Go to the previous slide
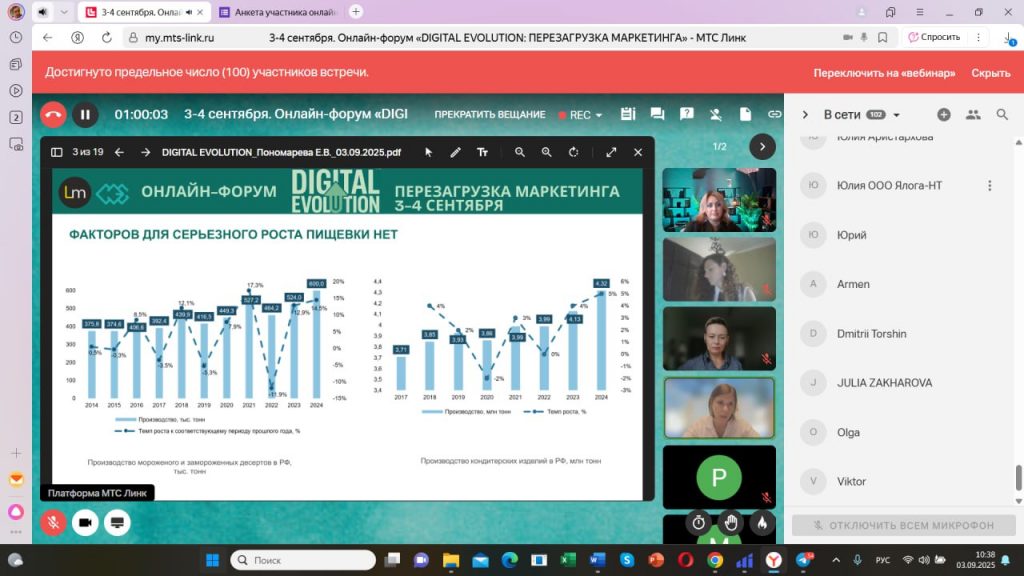 click(x=120, y=152)
